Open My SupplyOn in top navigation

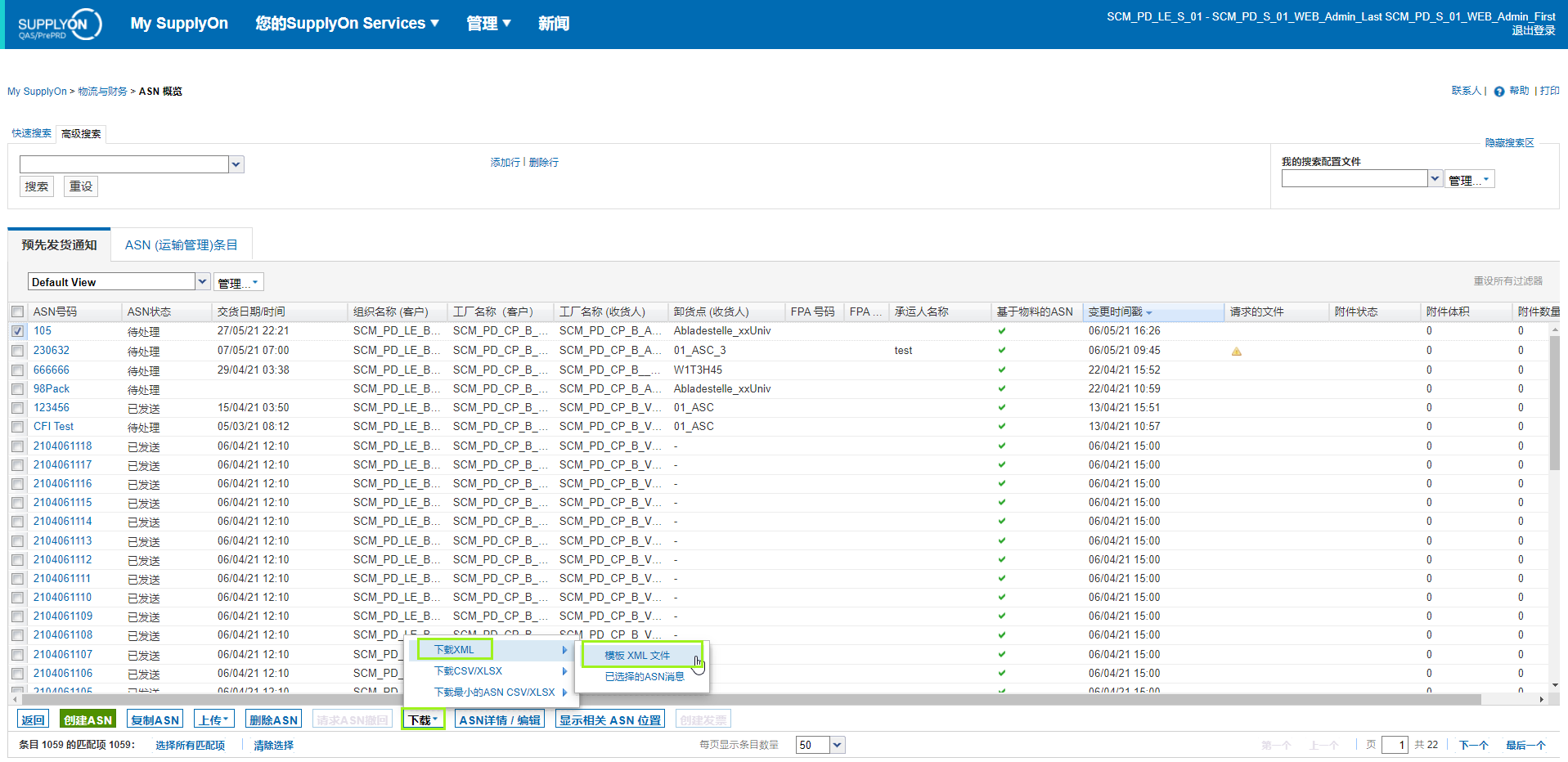tap(179, 24)
